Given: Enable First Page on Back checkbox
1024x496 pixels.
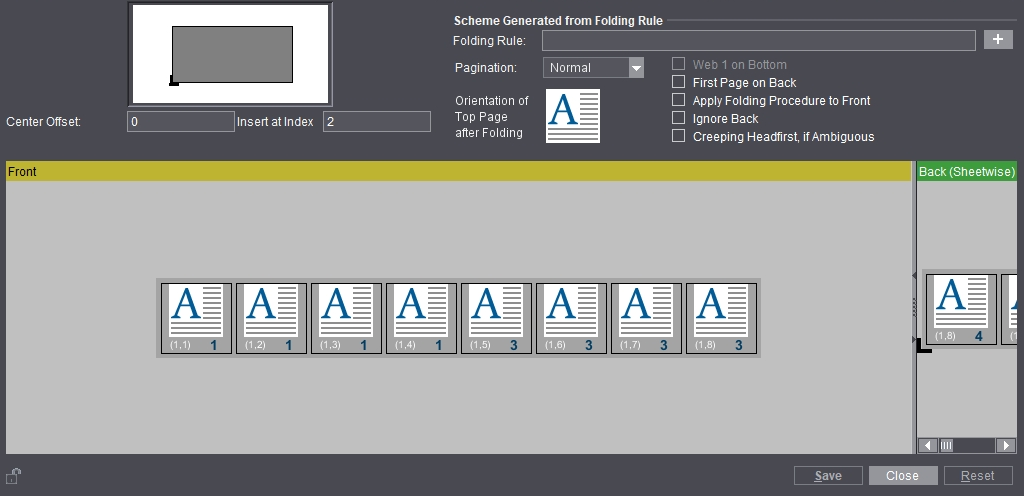Looking at the screenshot, I should point(679,83).
